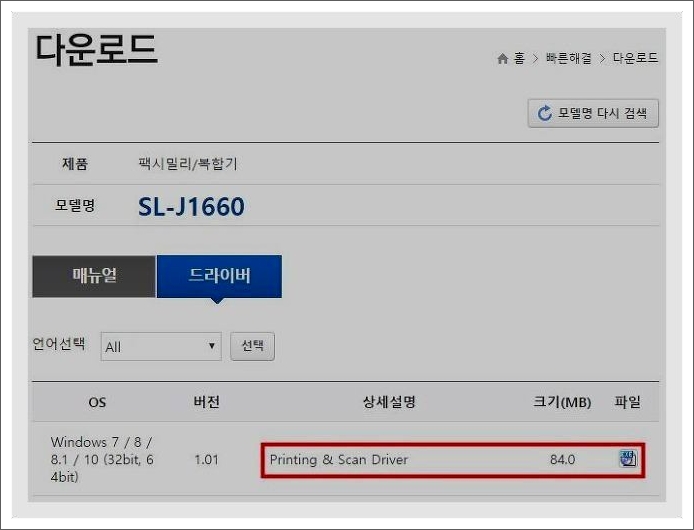Click the 제품 label

[x=75, y=164]
